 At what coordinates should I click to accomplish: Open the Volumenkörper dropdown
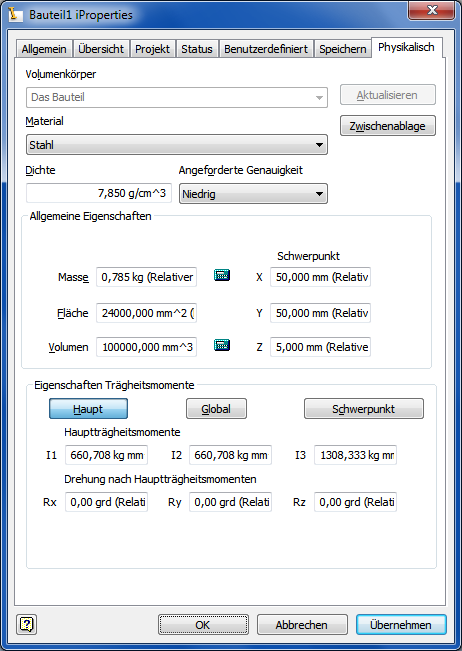pyautogui.click(x=177, y=98)
